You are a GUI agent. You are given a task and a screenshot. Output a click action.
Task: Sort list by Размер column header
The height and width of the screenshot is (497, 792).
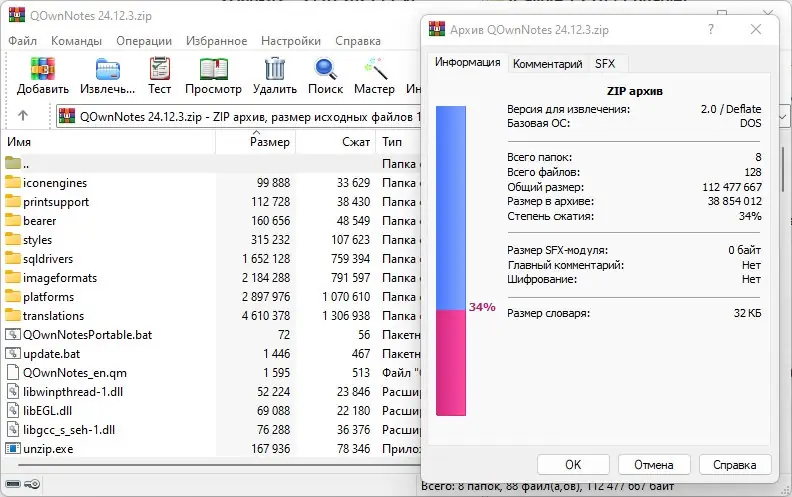[256, 142]
